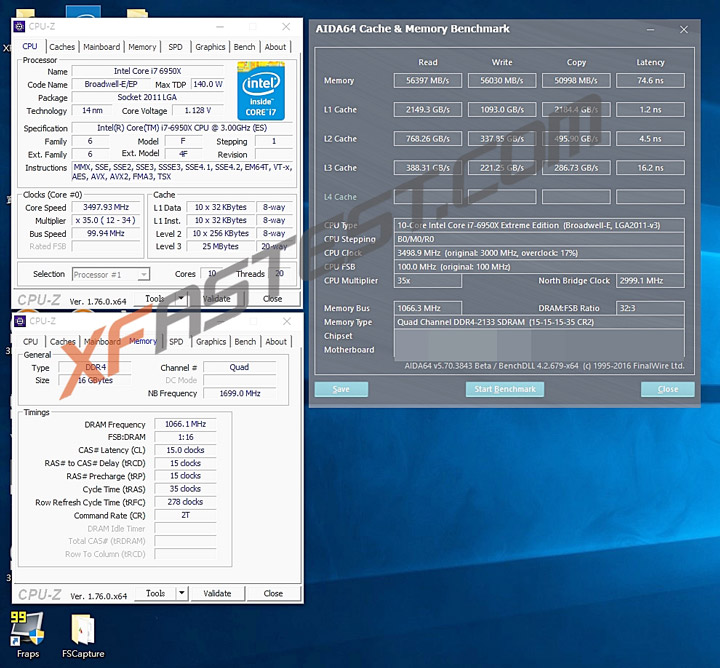Click the L2 Cache Read value 768.26 GB/s

pos(428,139)
